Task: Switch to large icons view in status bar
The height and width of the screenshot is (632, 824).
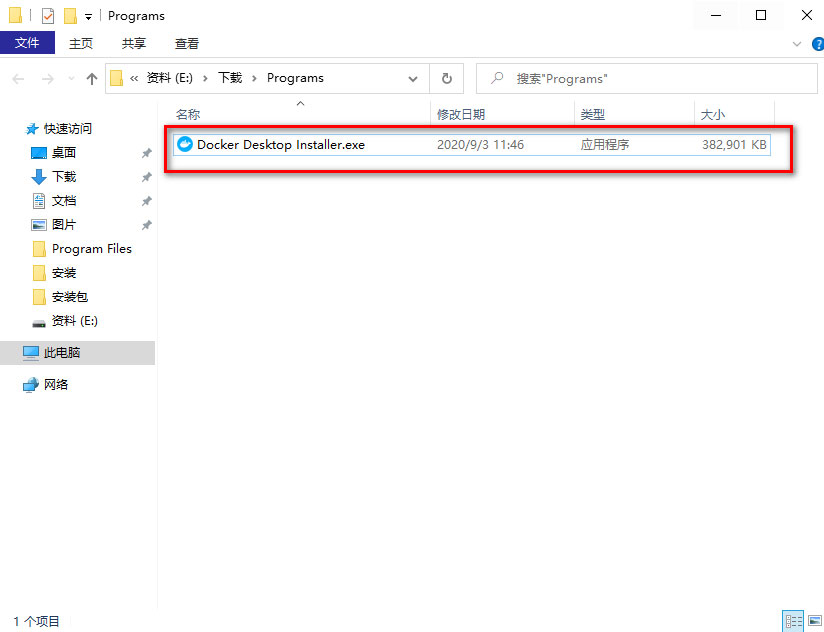Action: pos(813,621)
